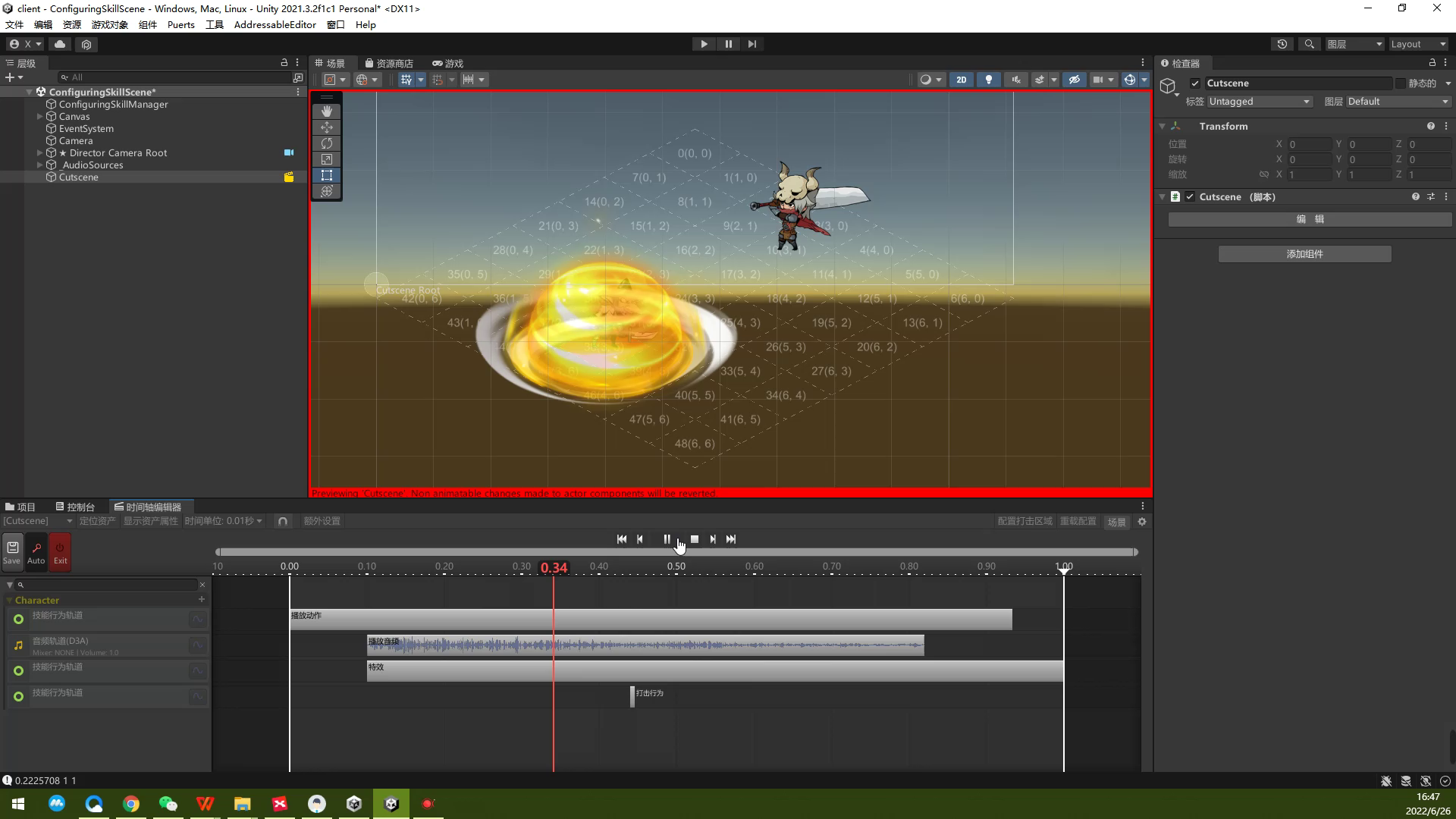Click the 编辑 button in Cutscene script

pos(1310,219)
